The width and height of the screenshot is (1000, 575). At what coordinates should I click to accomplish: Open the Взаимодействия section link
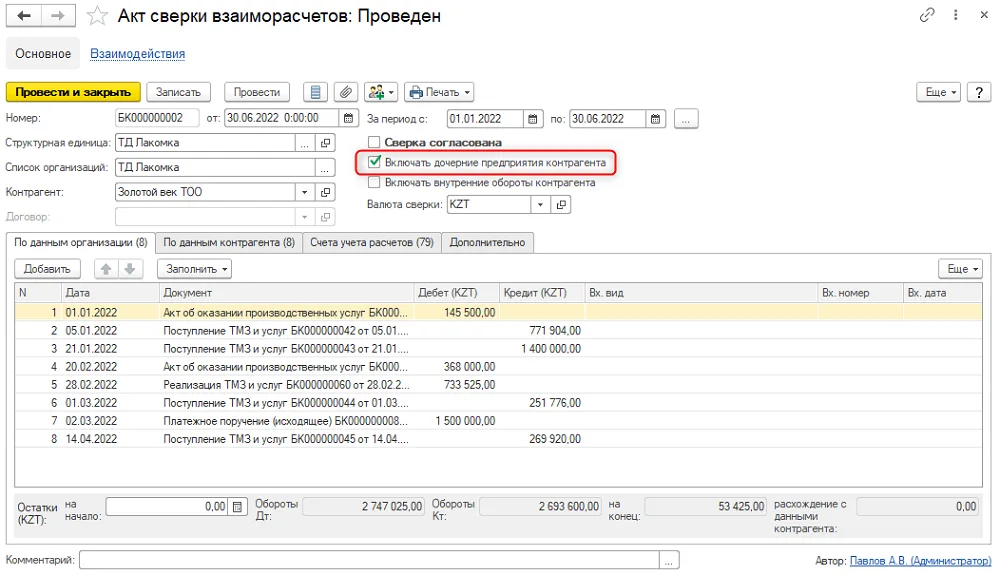[x=137, y=54]
